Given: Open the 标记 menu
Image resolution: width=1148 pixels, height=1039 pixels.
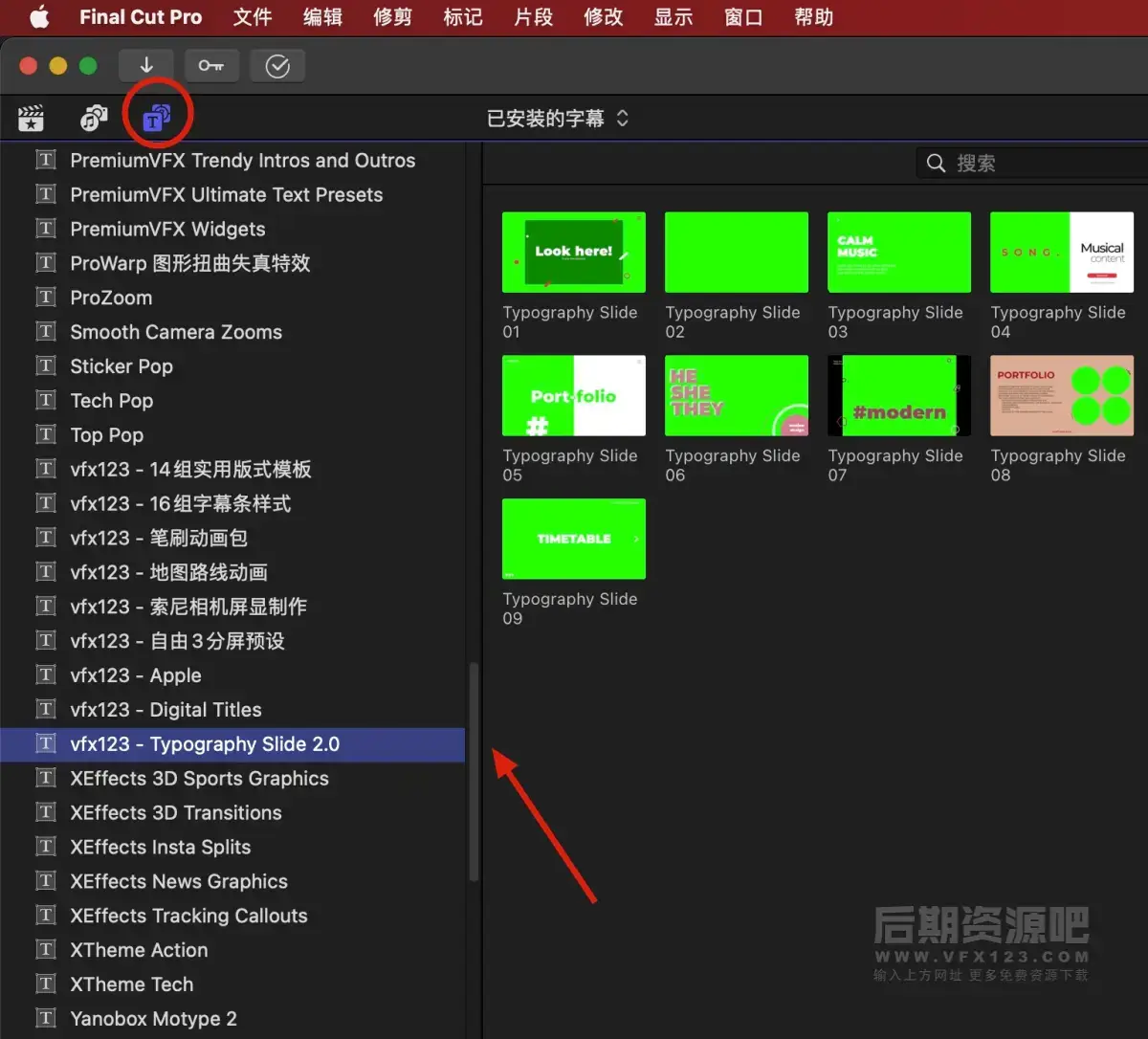Looking at the screenshot, I should [463, 17].
